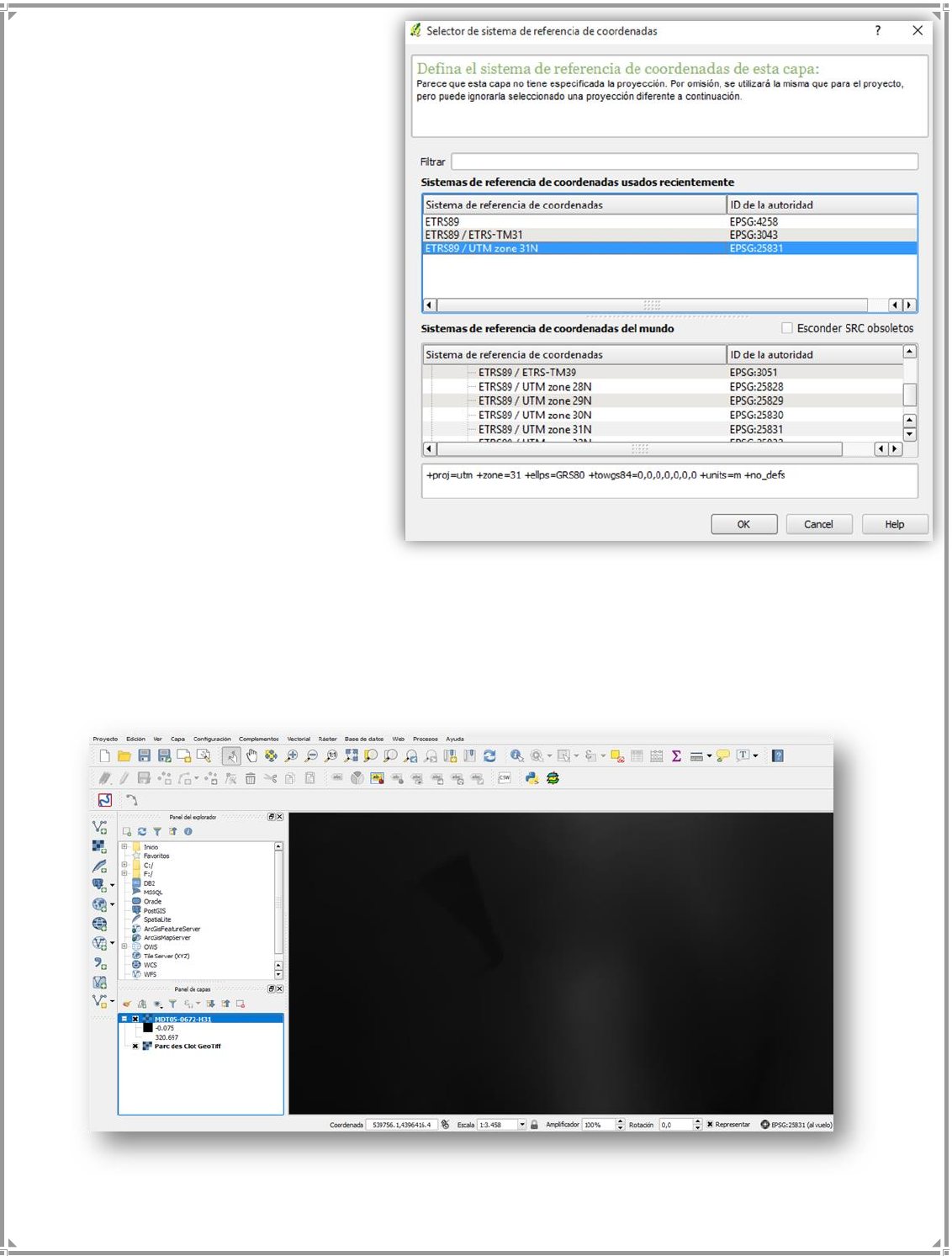The width and height of the screenshot is (952, 1256).
Task: Select PostGIS in the explorer tree
Action: coord(155,911)
